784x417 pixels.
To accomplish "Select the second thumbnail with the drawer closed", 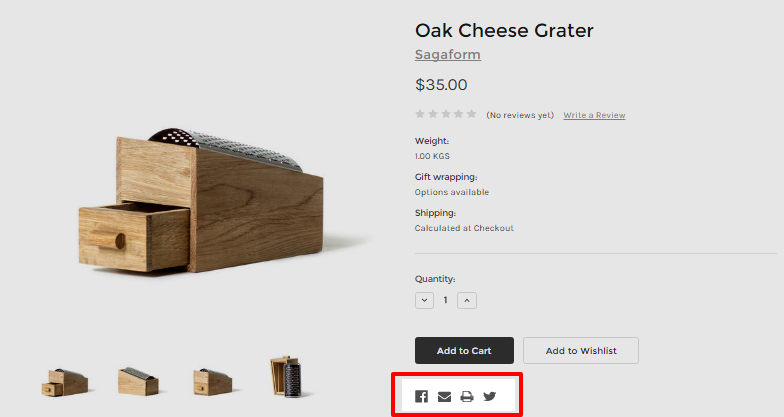I will click(138, 380).
